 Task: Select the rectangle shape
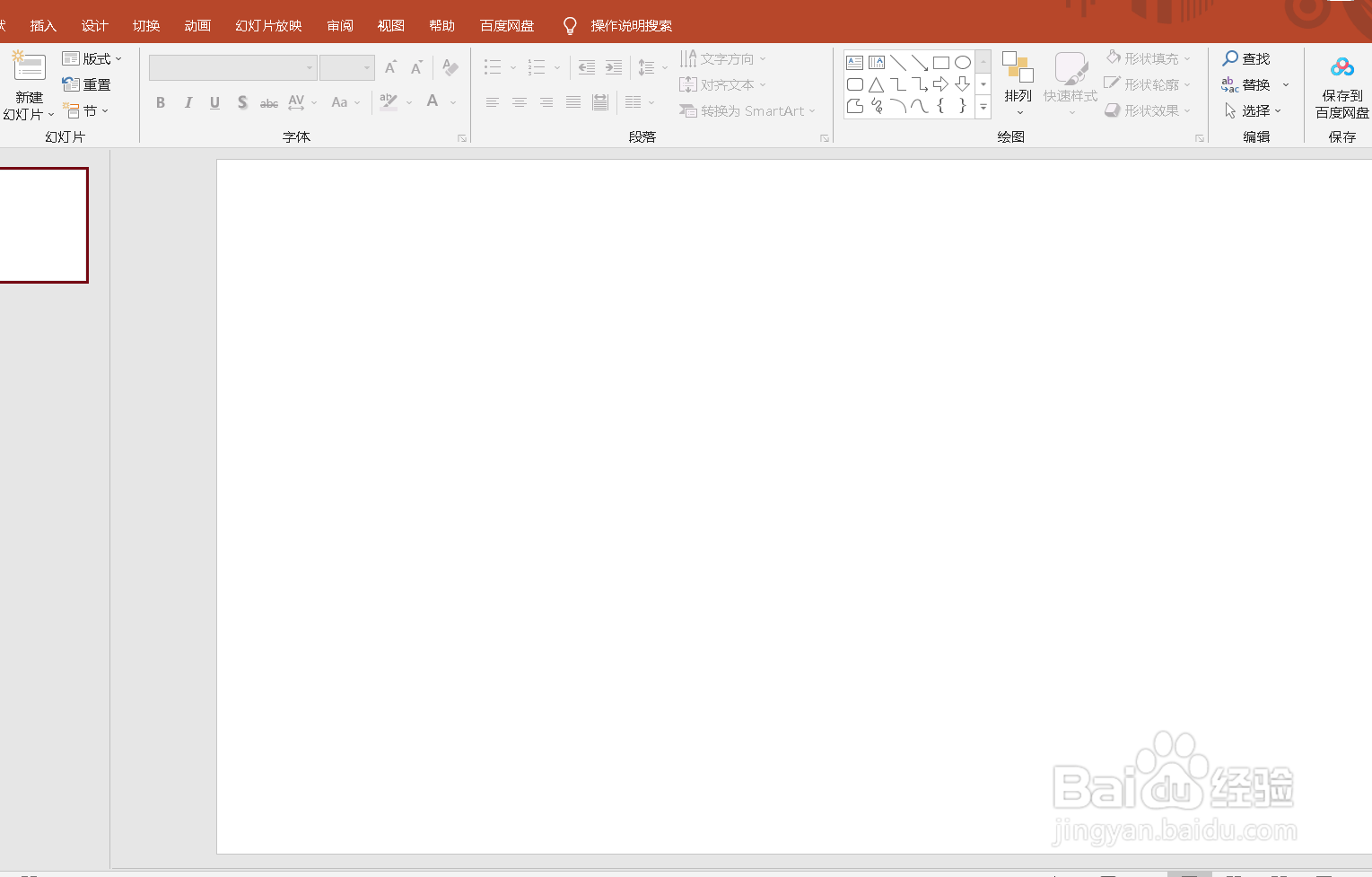tap(941, 63)
